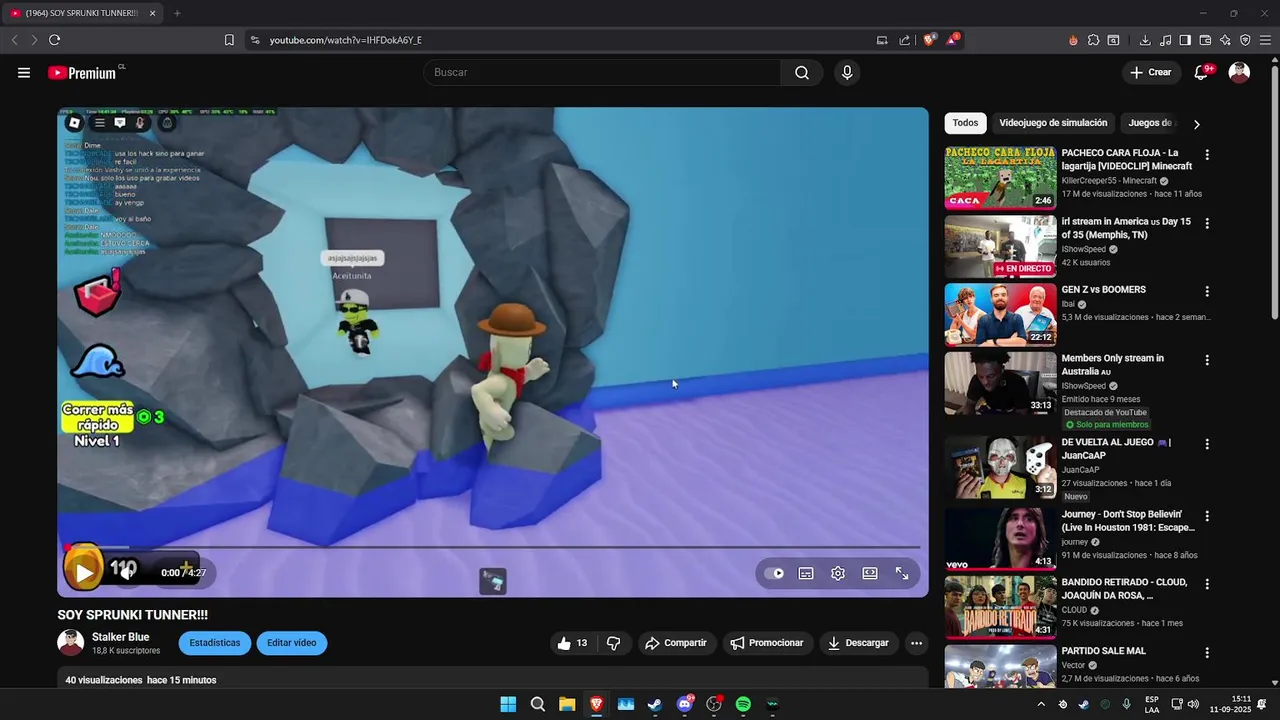Open options for irl stream in America video

1207,223
